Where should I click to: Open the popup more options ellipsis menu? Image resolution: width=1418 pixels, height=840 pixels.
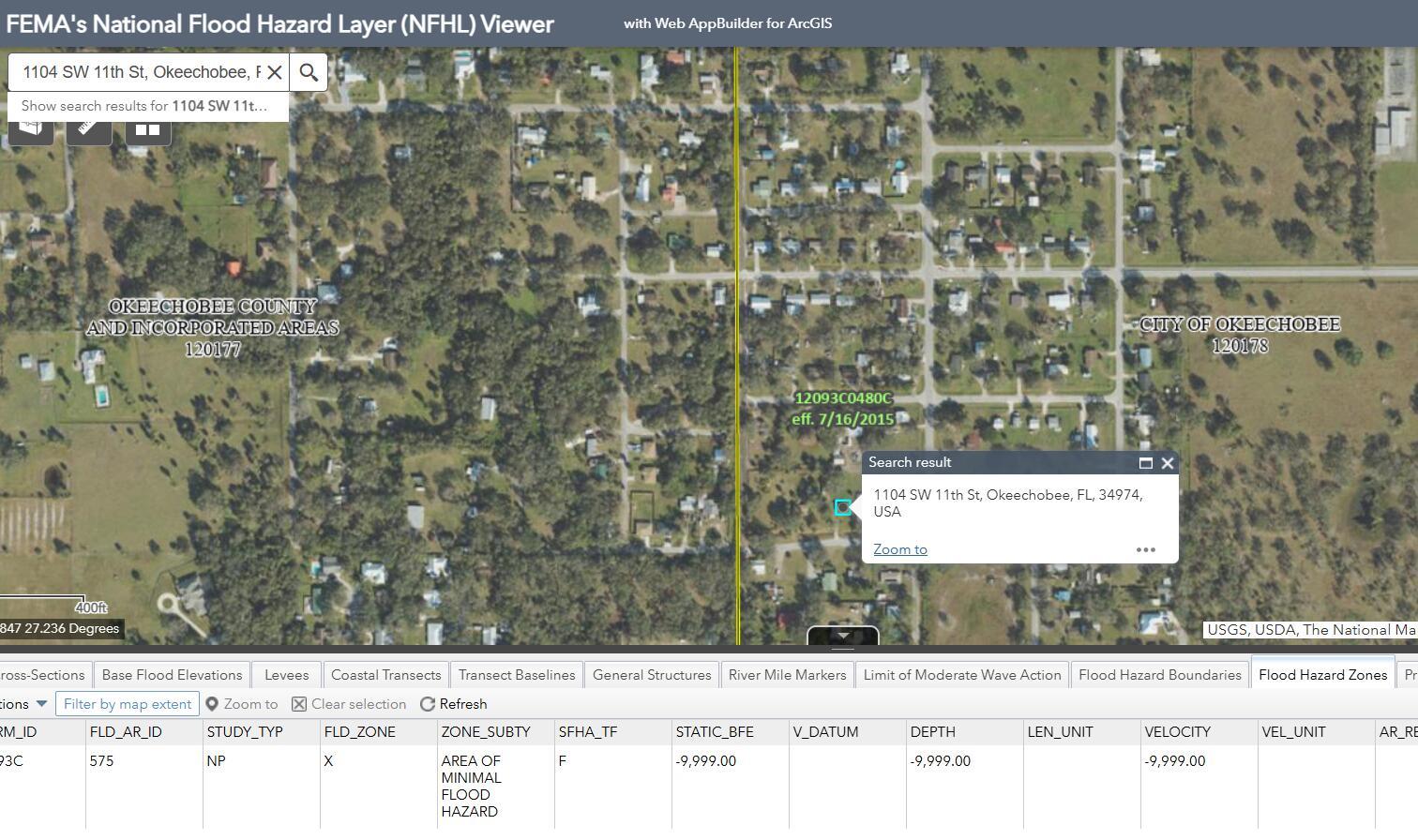coord(1146,549)
